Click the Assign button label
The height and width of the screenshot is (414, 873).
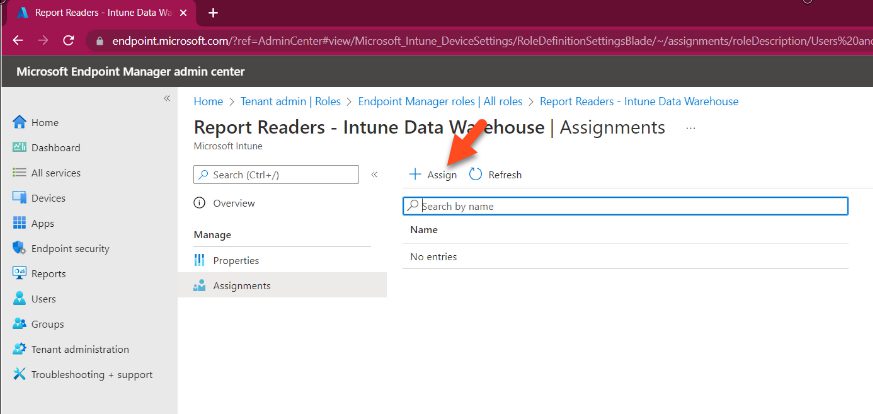coord(442,175)
